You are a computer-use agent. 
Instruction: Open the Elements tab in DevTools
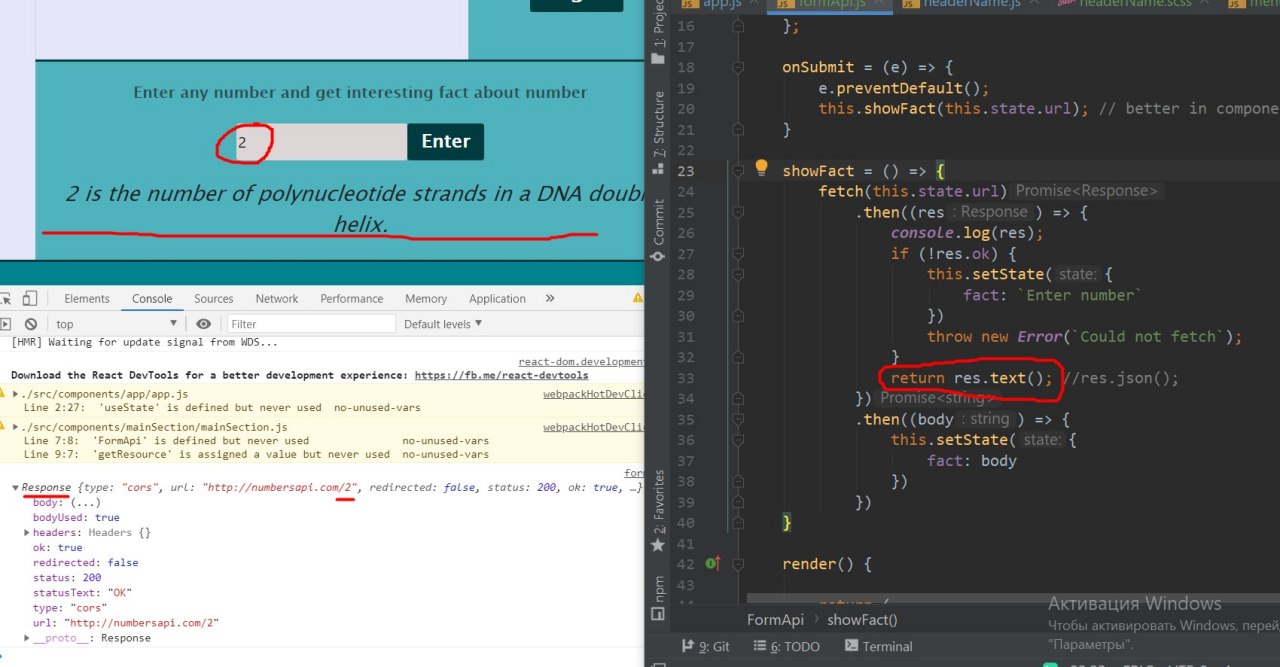[x=87, y=298]
